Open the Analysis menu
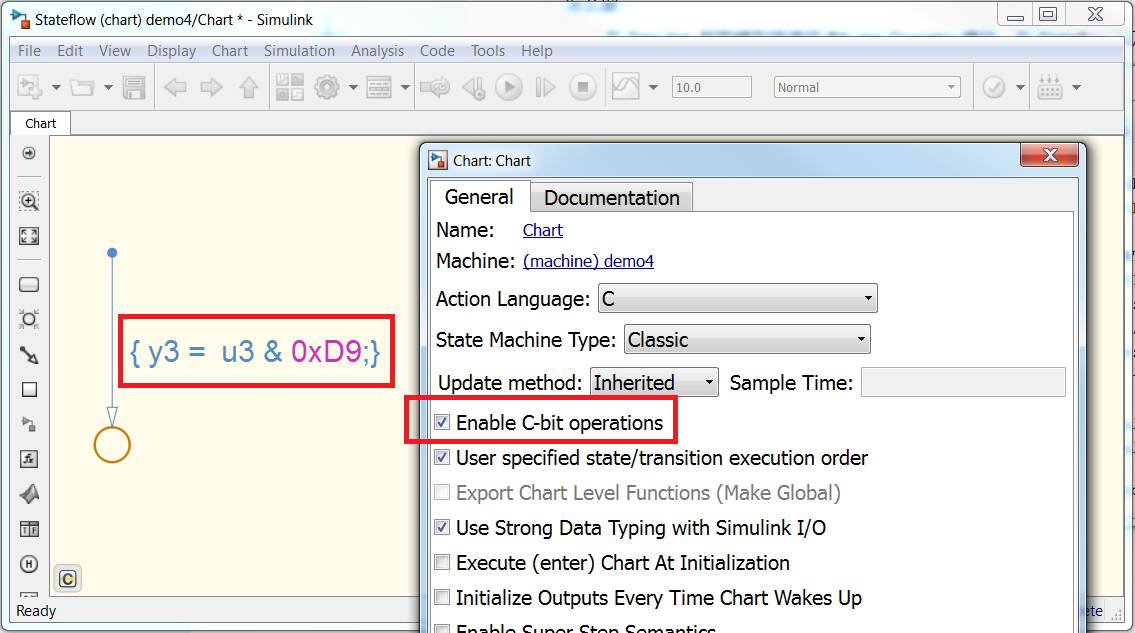 point(377,51)
